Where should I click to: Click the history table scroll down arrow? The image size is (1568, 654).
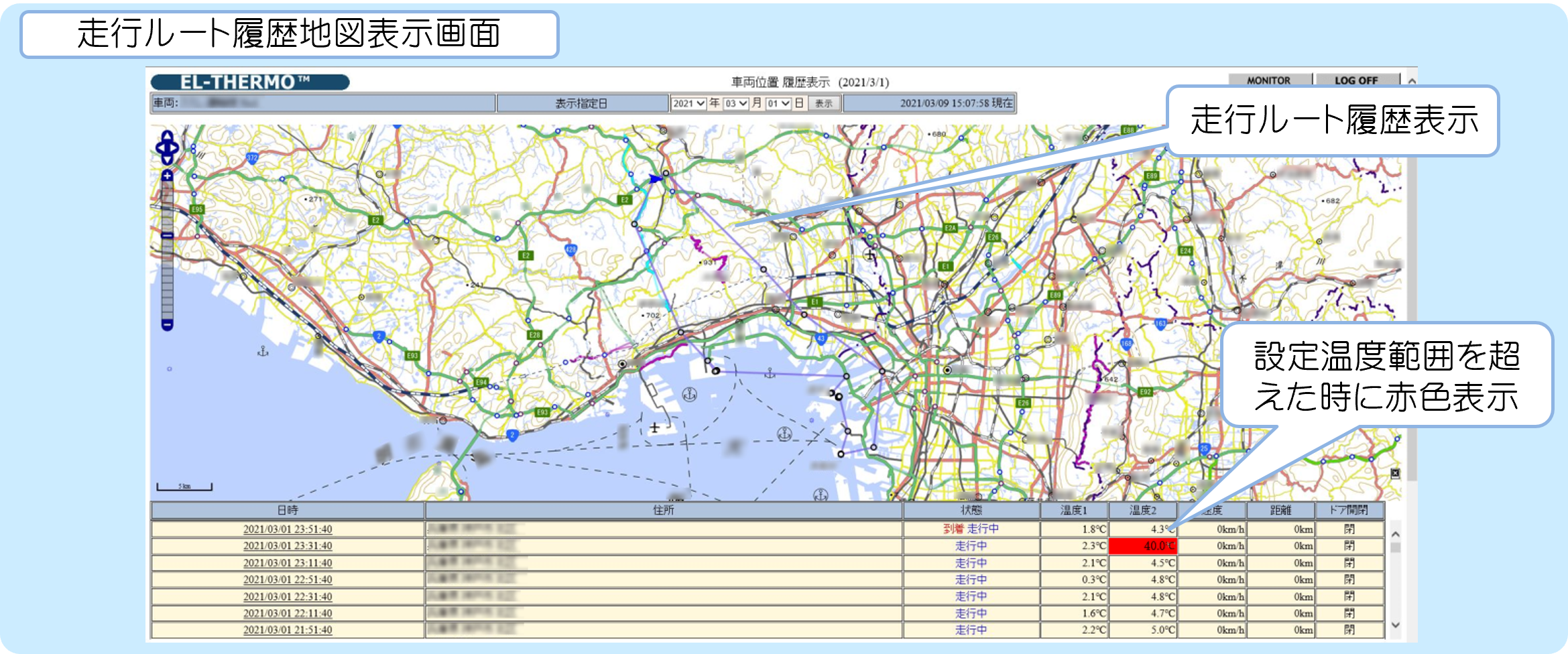click(x=1395, y=625)
